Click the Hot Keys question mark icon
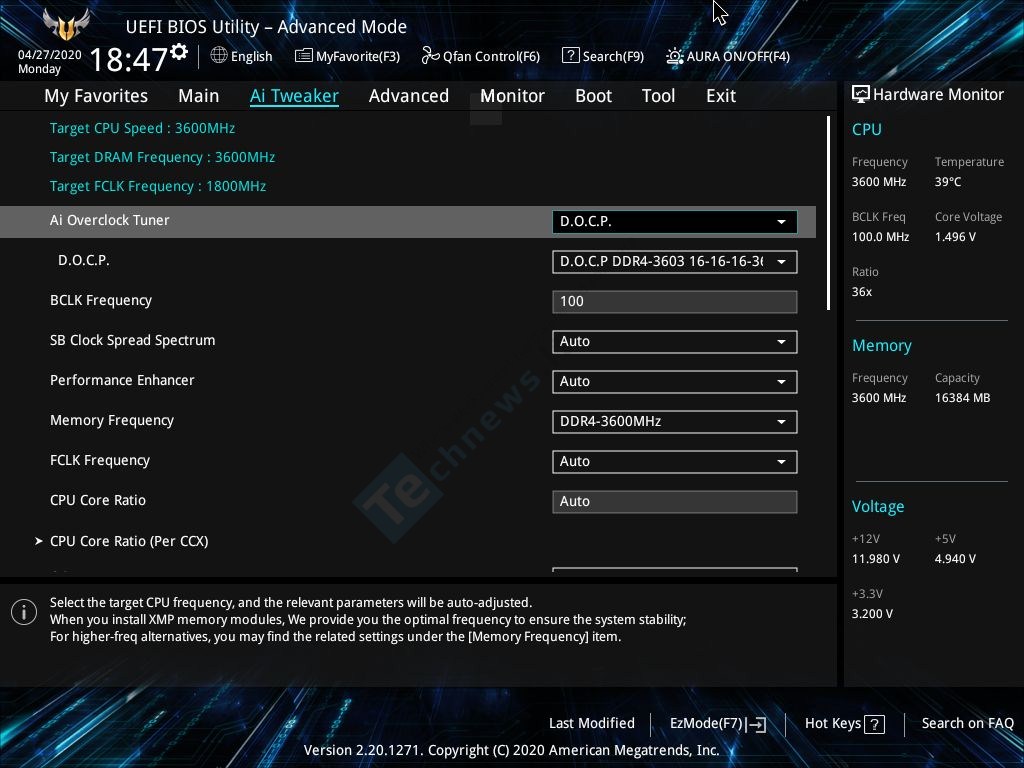The height and width of the screenshot is (768, 1024). click(x=874, y=724)
